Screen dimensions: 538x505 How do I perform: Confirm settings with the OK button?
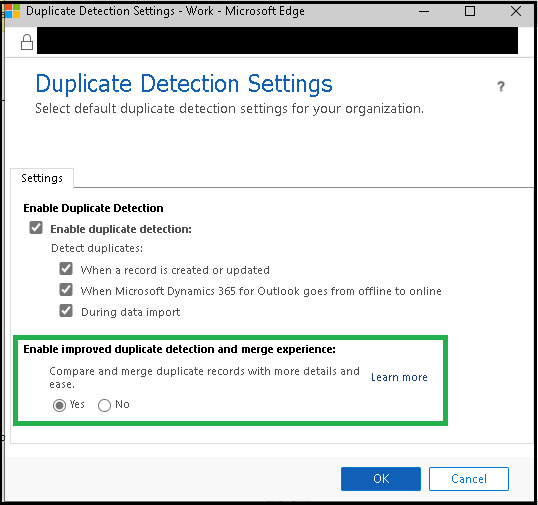tap(381, 479)
